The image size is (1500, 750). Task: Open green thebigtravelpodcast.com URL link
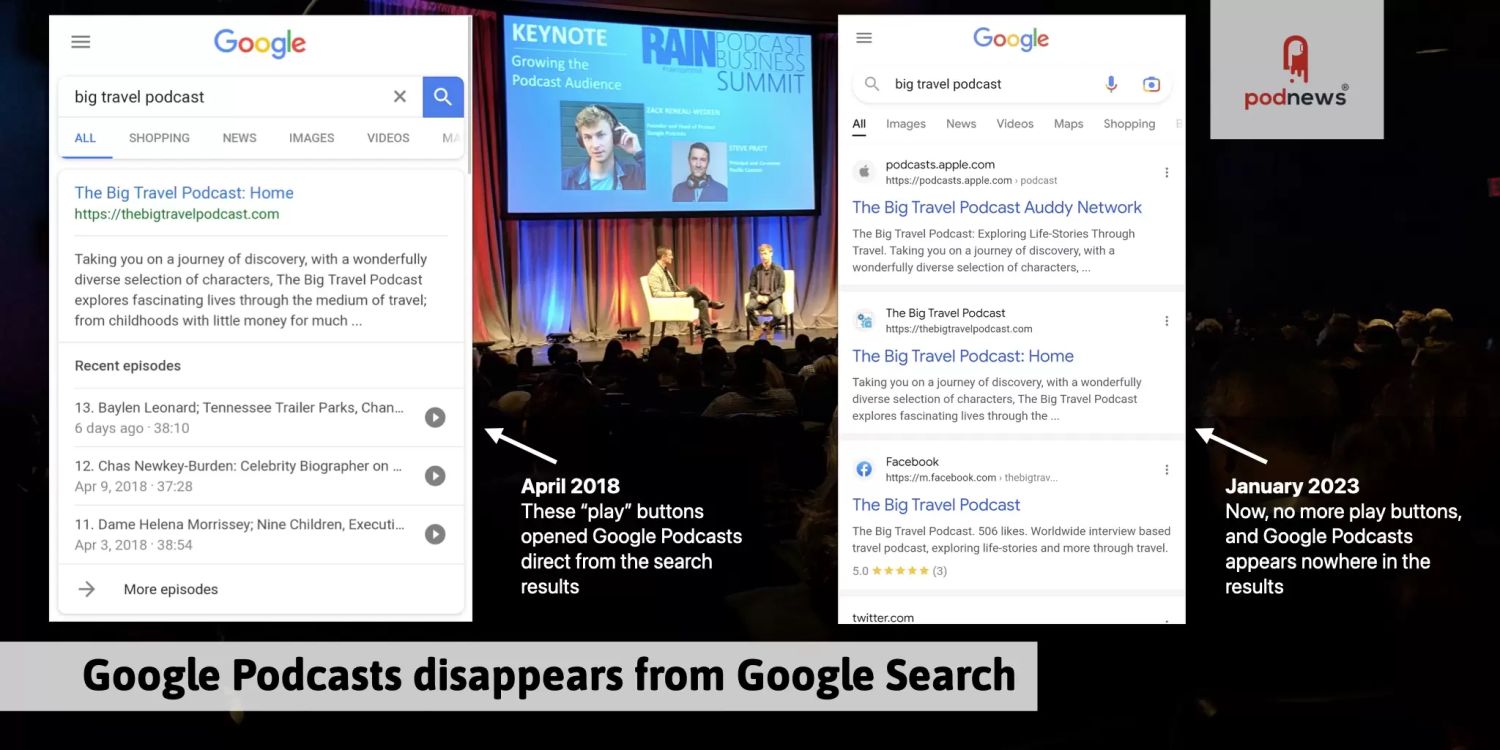[x=177, y=214]
